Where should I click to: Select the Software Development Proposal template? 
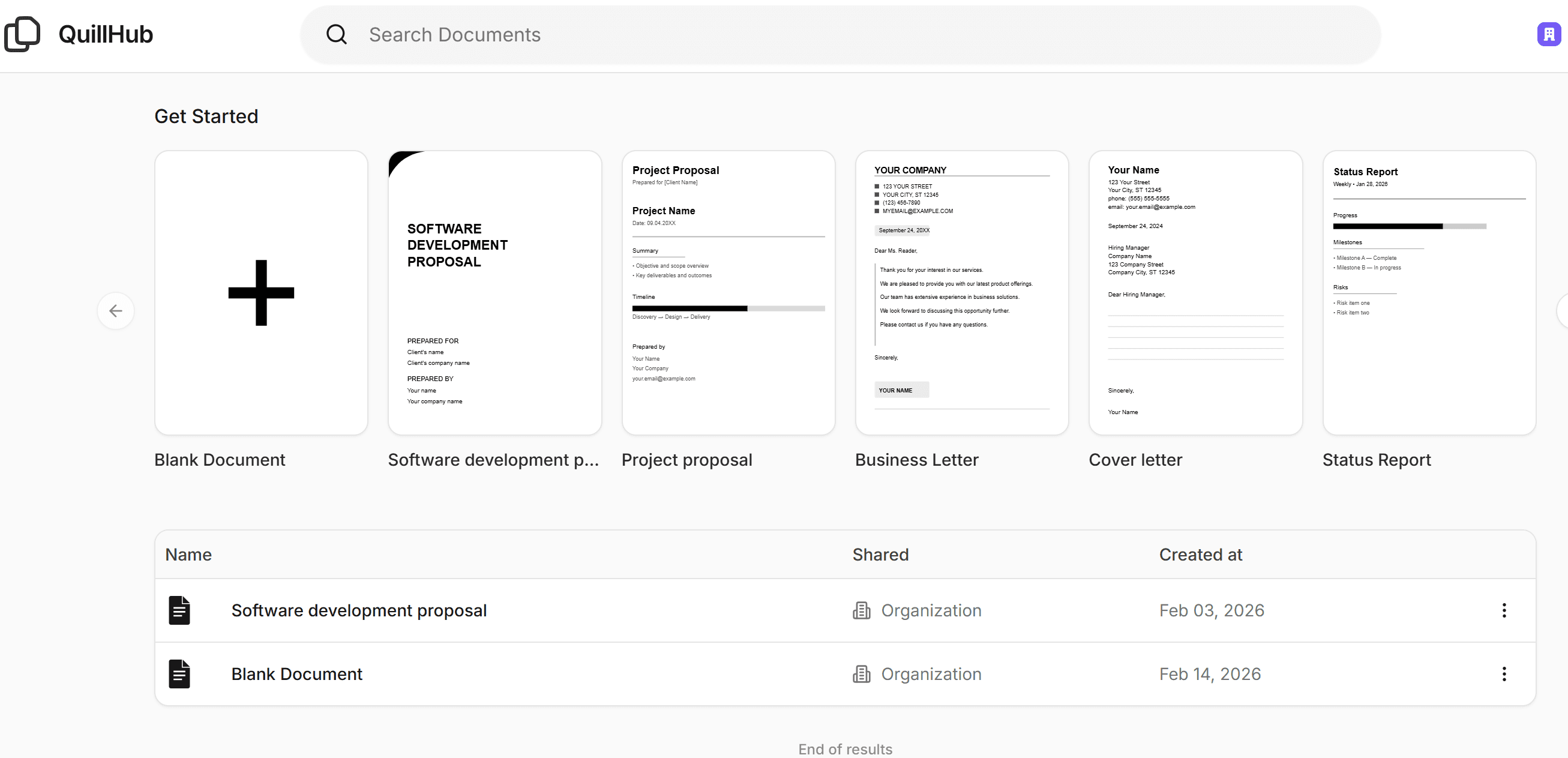pyautogui.click(x=494, y=293)
